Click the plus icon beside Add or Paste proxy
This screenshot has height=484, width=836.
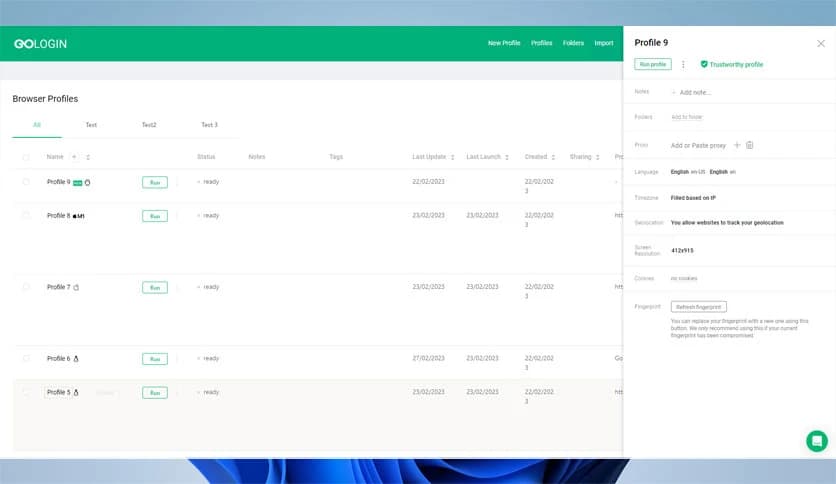pyautogui.click(x=737, y=145)
